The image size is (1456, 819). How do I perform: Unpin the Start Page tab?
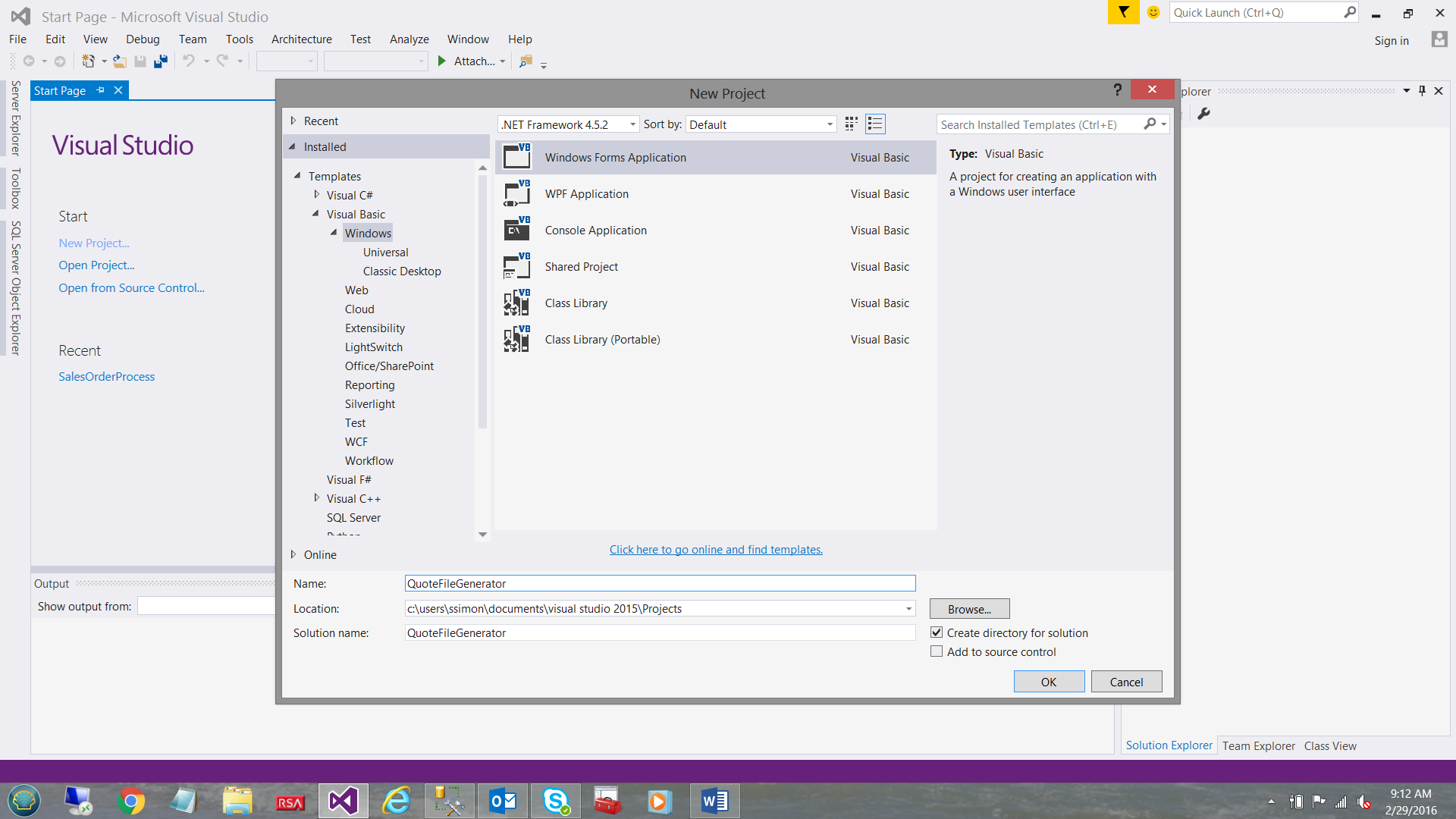pos(100,89)
